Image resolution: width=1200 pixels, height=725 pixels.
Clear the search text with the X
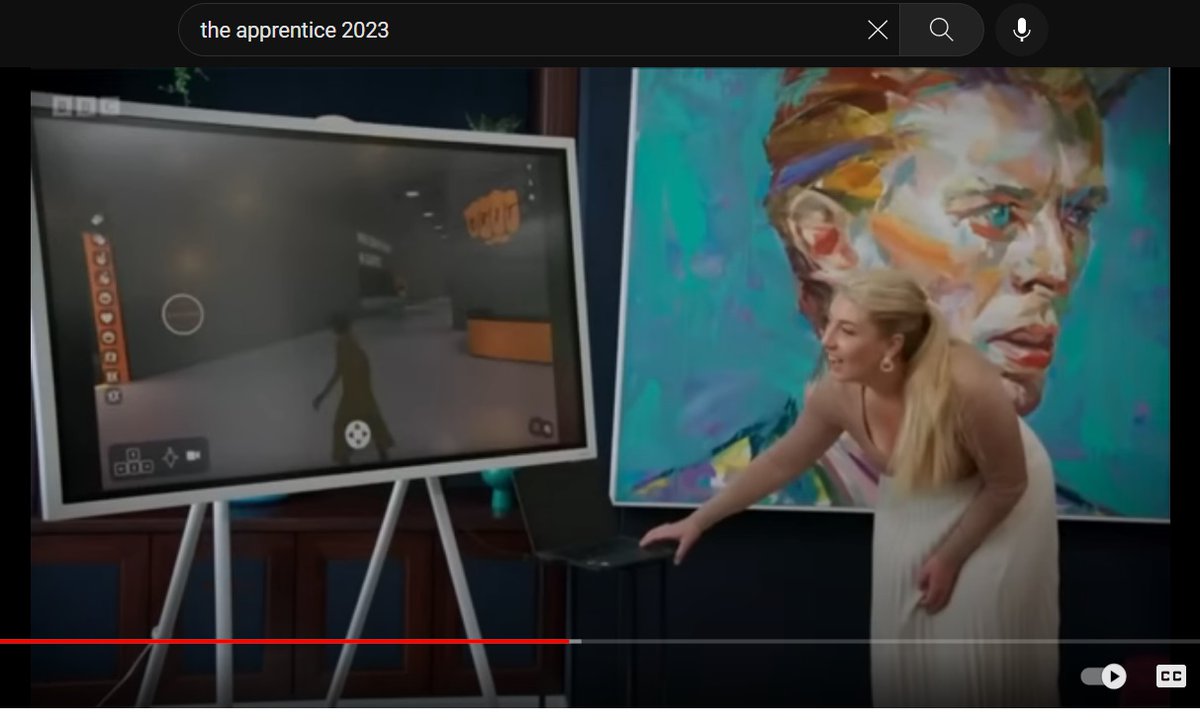(877, 30)
